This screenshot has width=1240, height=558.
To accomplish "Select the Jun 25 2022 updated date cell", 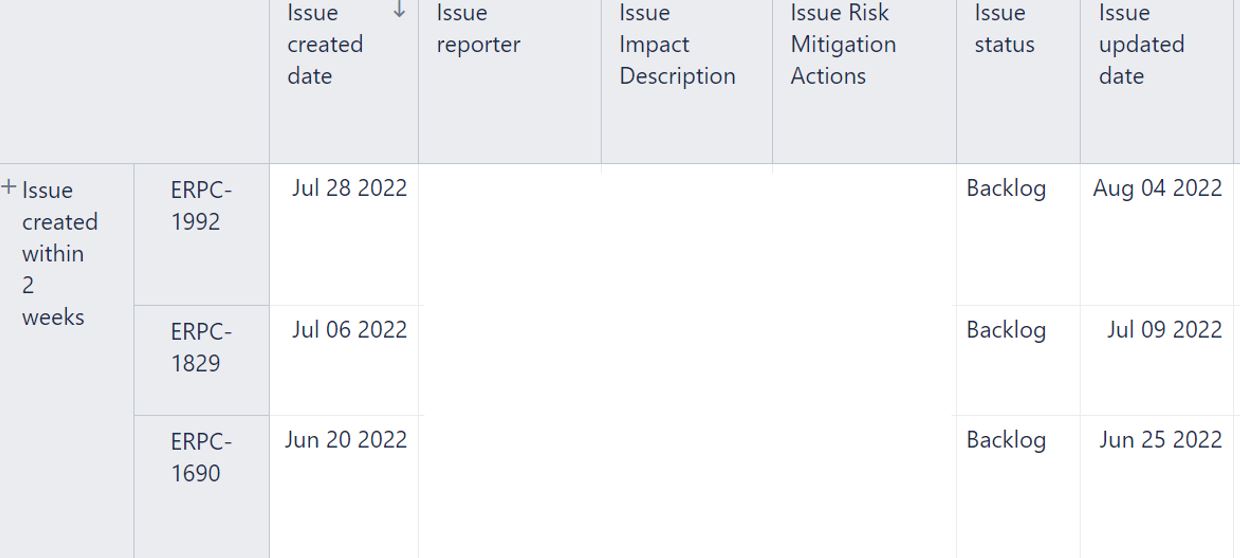I will coord(1157,487).
